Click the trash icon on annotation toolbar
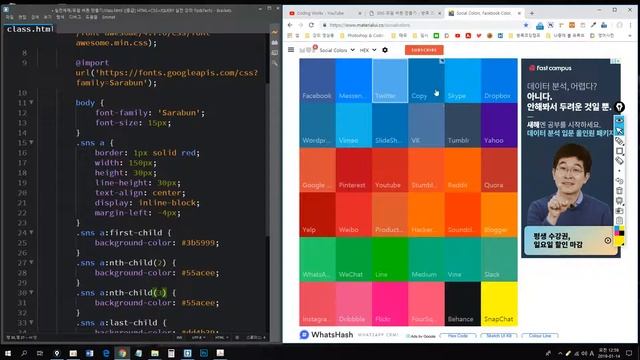The width and height of the screenshot is (640, 360). (x=620, y=191)
